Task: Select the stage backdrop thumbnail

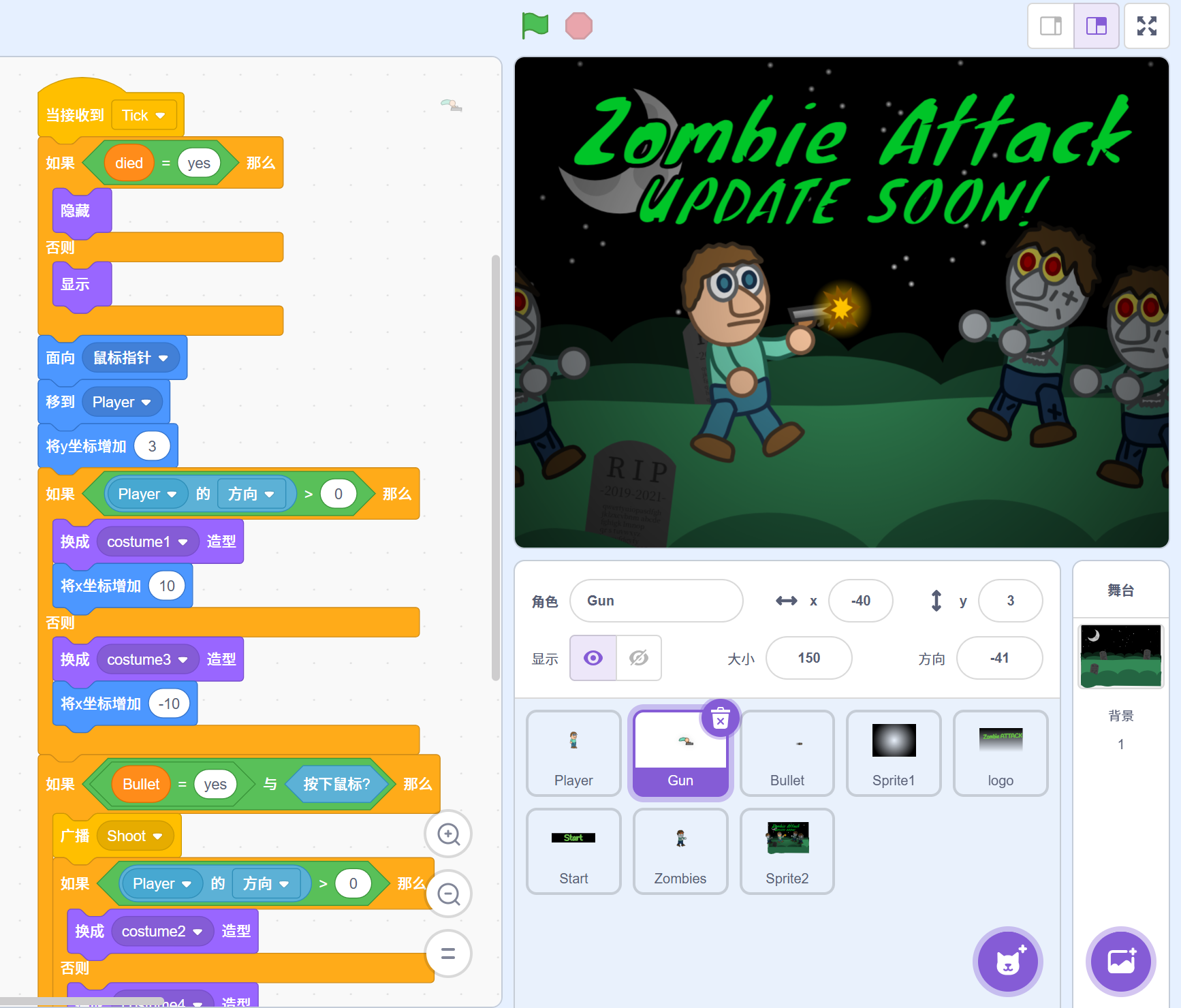Action: point(1120,656)
